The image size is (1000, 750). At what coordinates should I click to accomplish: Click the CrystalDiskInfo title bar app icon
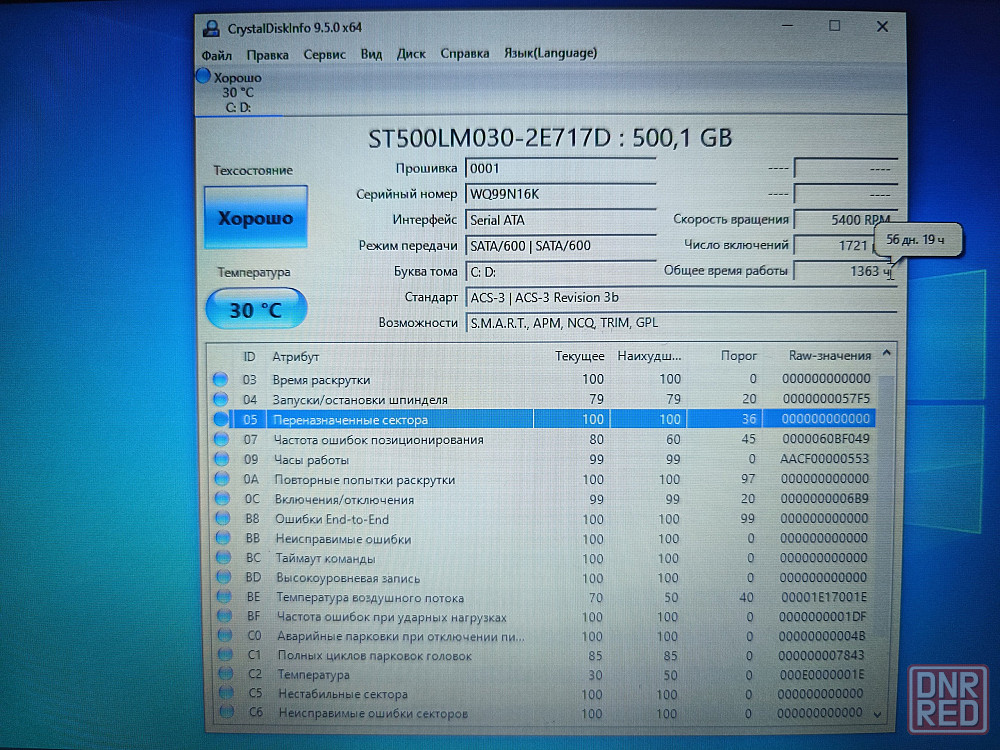click(x=211, y=29)
